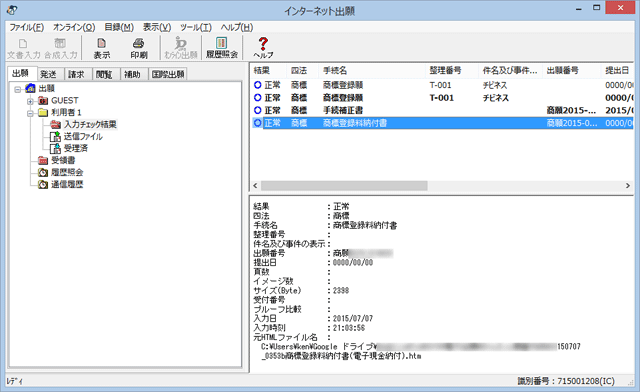Select the 出願 root tree icon
640x392 pixels.
[x=31, y=88]
